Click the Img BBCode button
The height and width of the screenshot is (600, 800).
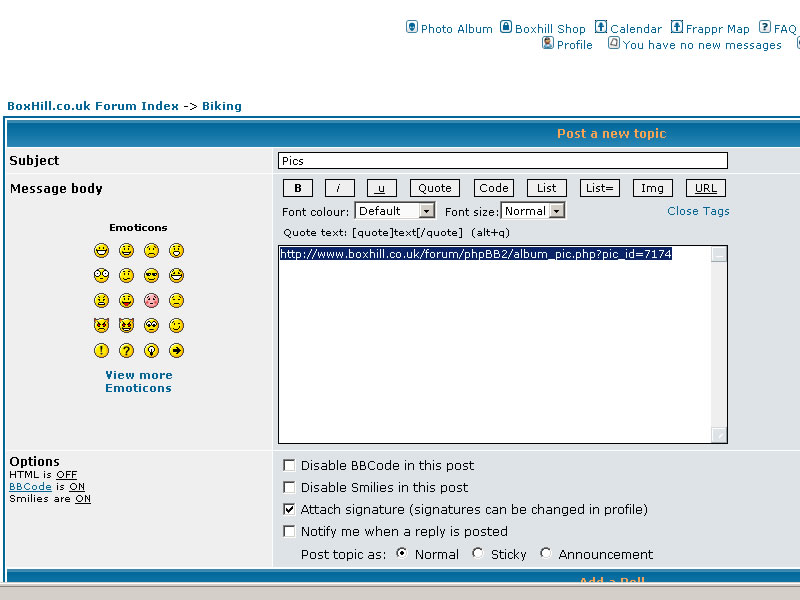click(x=652, y=188)
